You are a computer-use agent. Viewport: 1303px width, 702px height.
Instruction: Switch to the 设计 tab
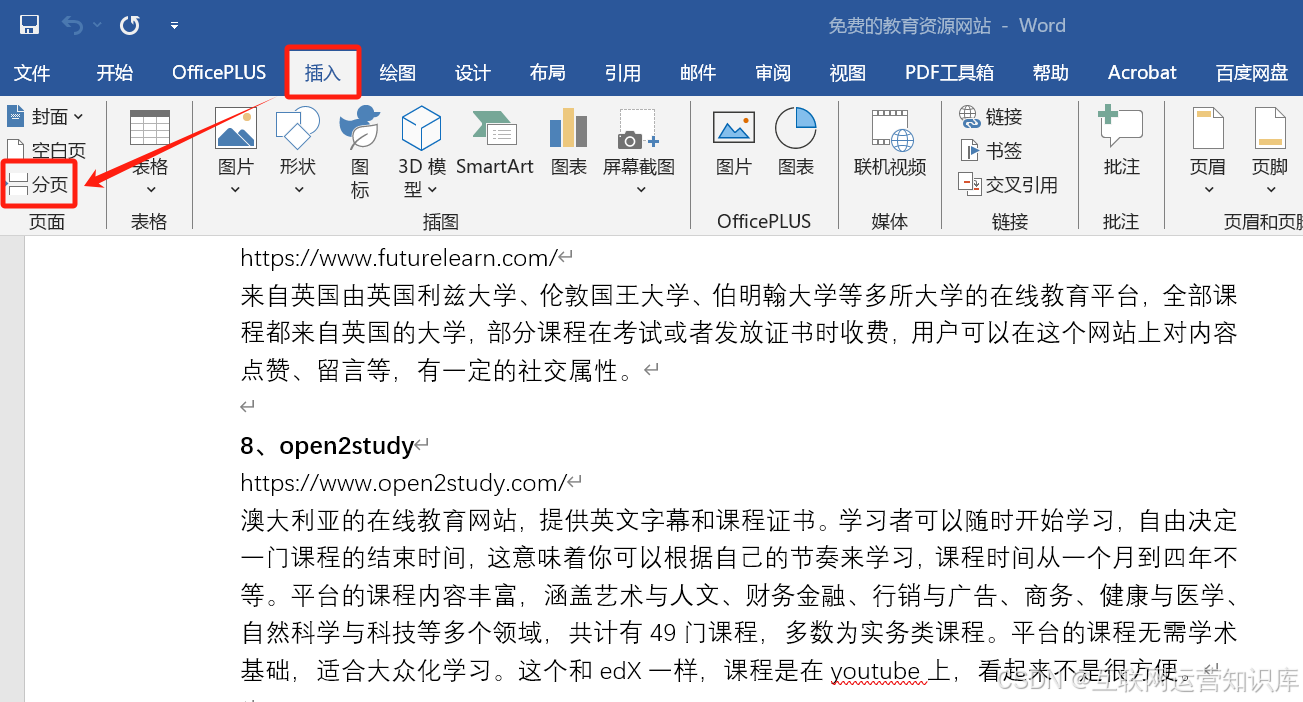(473, 73)
